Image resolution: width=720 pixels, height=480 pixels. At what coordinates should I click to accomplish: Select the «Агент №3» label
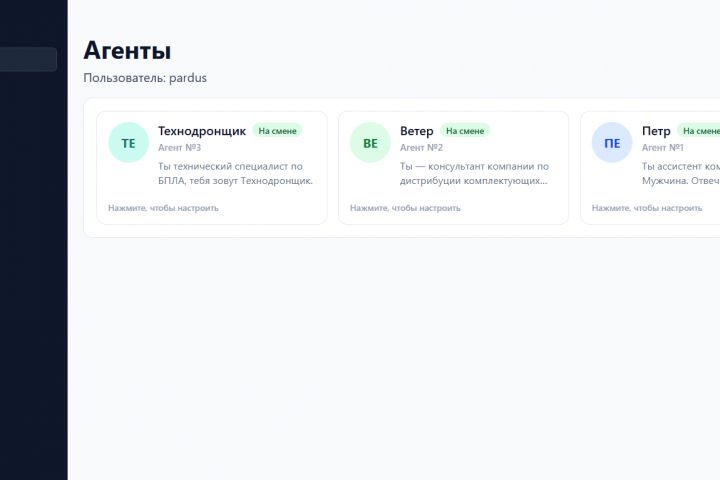point(180,147)
